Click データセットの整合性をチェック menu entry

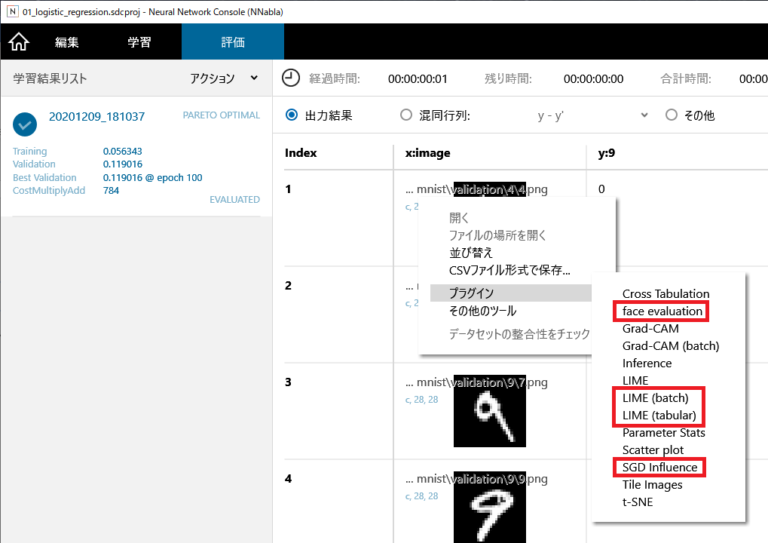[x=519, y=334]
